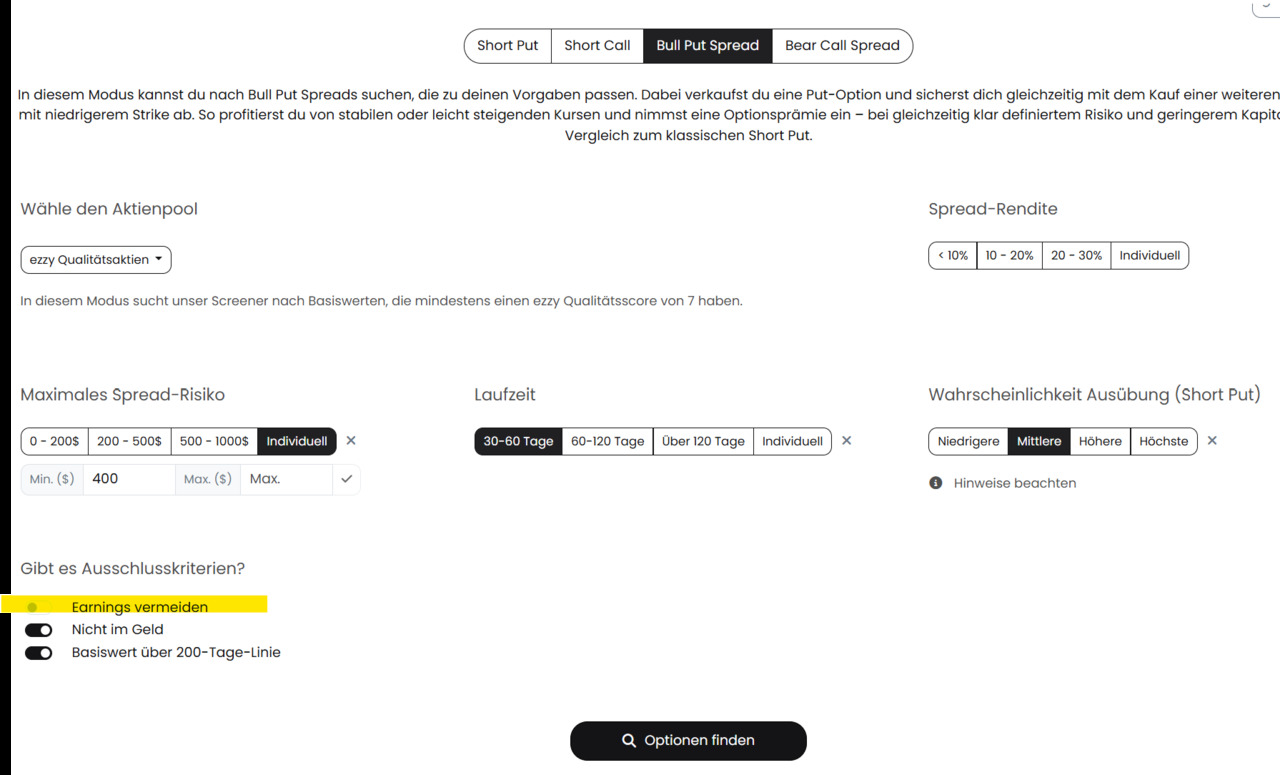Switch to the Bear Call Spread tab
This screenshot has height=775, width=1280.
click(842, 46)
